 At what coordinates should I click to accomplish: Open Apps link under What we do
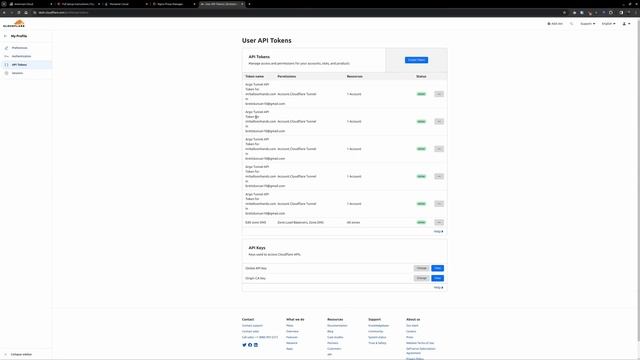tap(289, 349)
